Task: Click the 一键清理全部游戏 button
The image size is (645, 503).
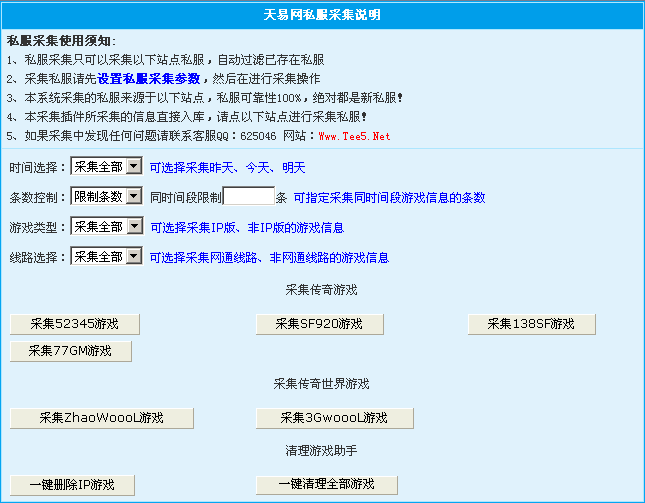Action: click(x=327, y=485)
